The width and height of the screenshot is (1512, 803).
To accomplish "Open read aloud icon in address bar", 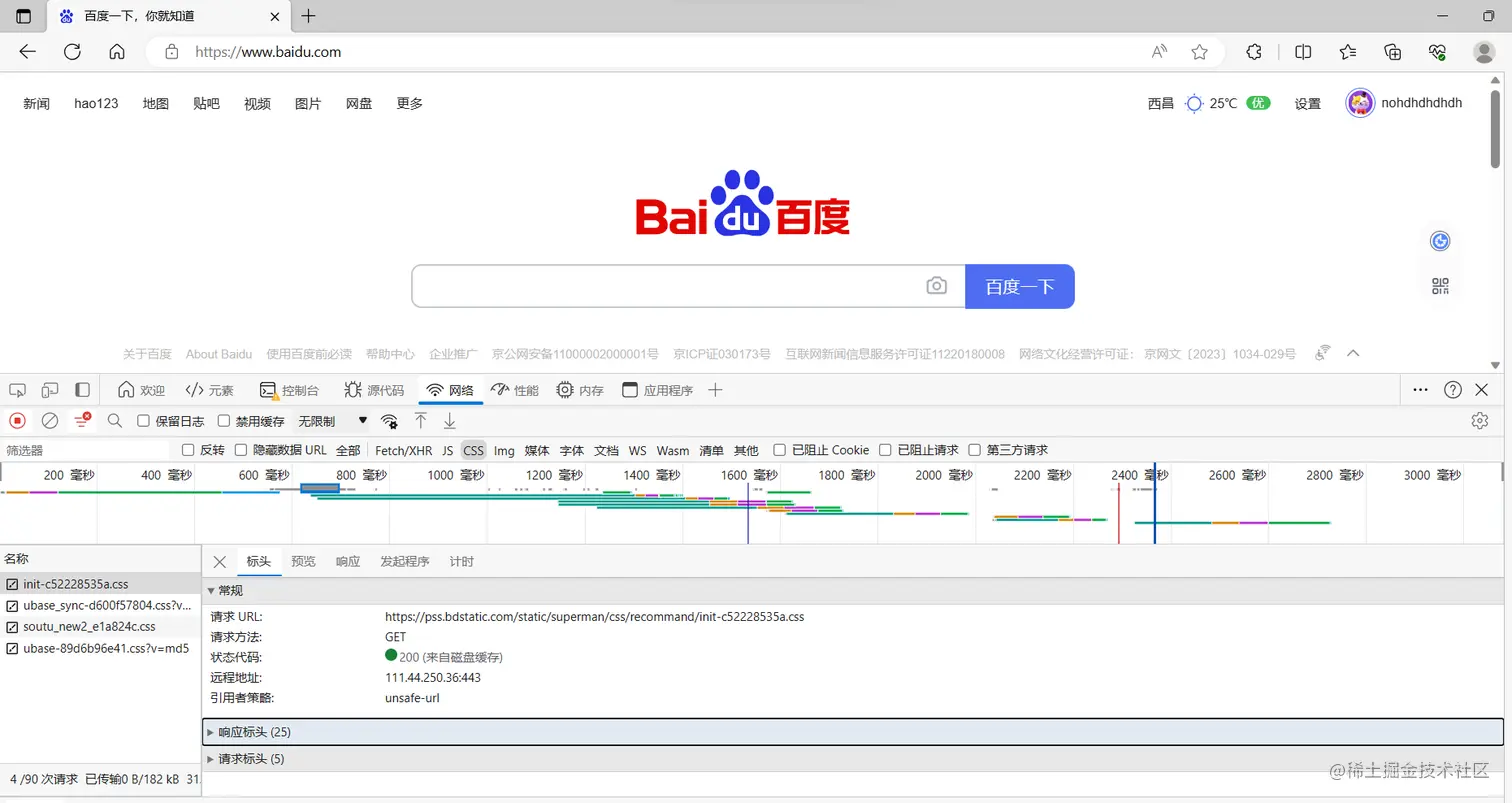I will click(x=1159, y=52).
